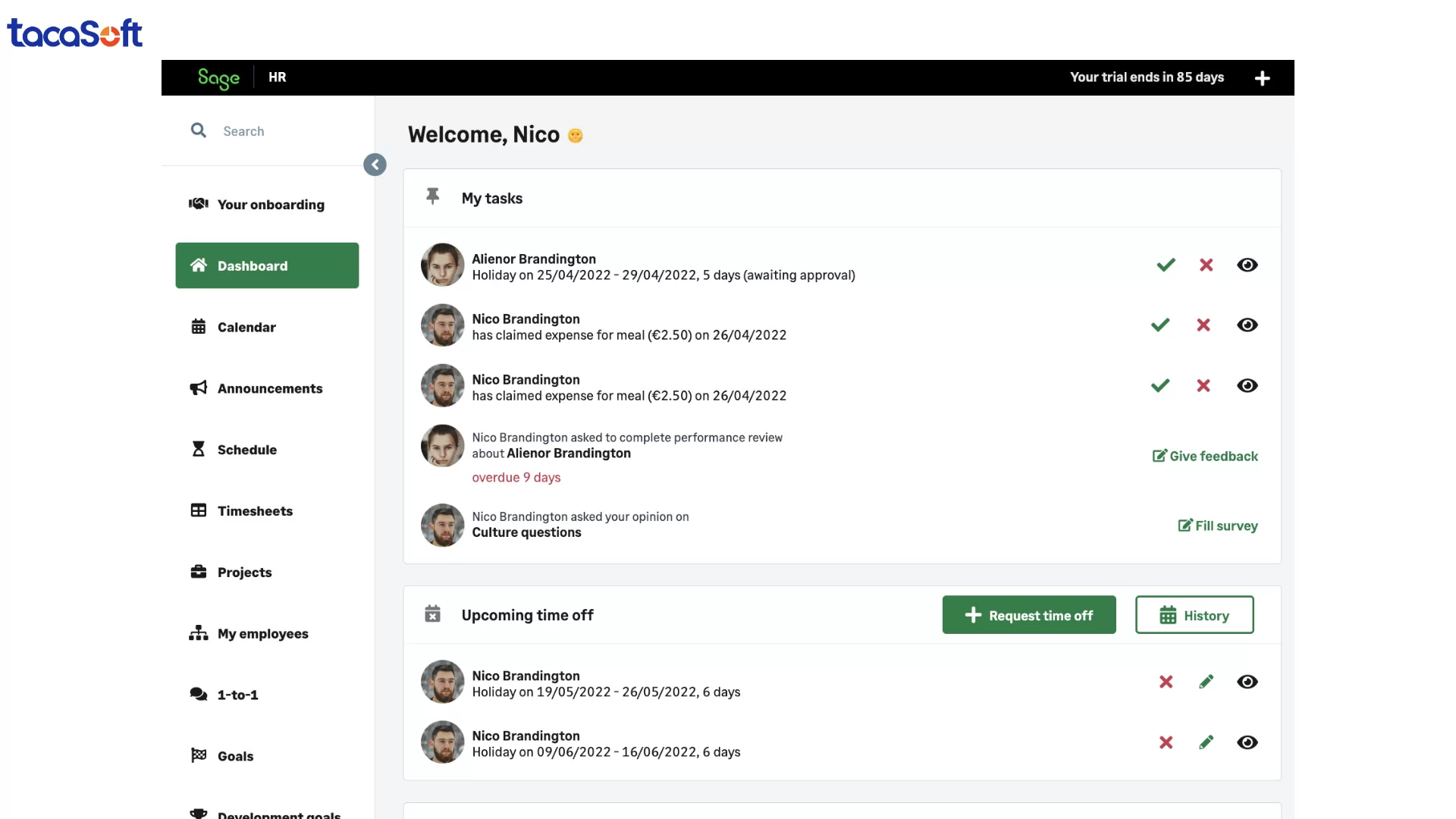1456x819 pixels.
Task: Open My employees org chart section
Action: [x=262, y=633]
